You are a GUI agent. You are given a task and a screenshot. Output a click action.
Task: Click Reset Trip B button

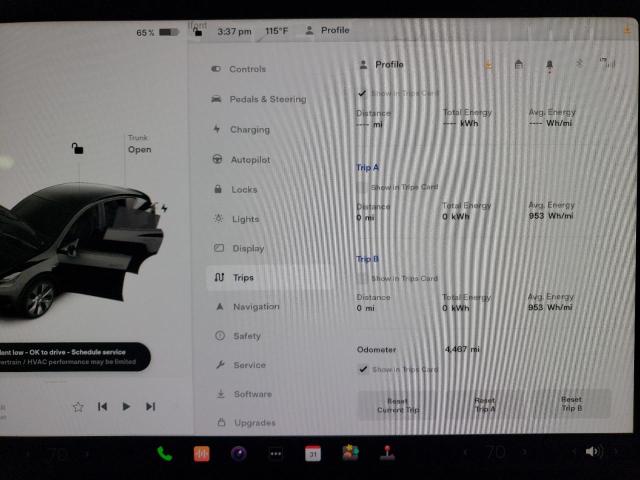(571, 404)
